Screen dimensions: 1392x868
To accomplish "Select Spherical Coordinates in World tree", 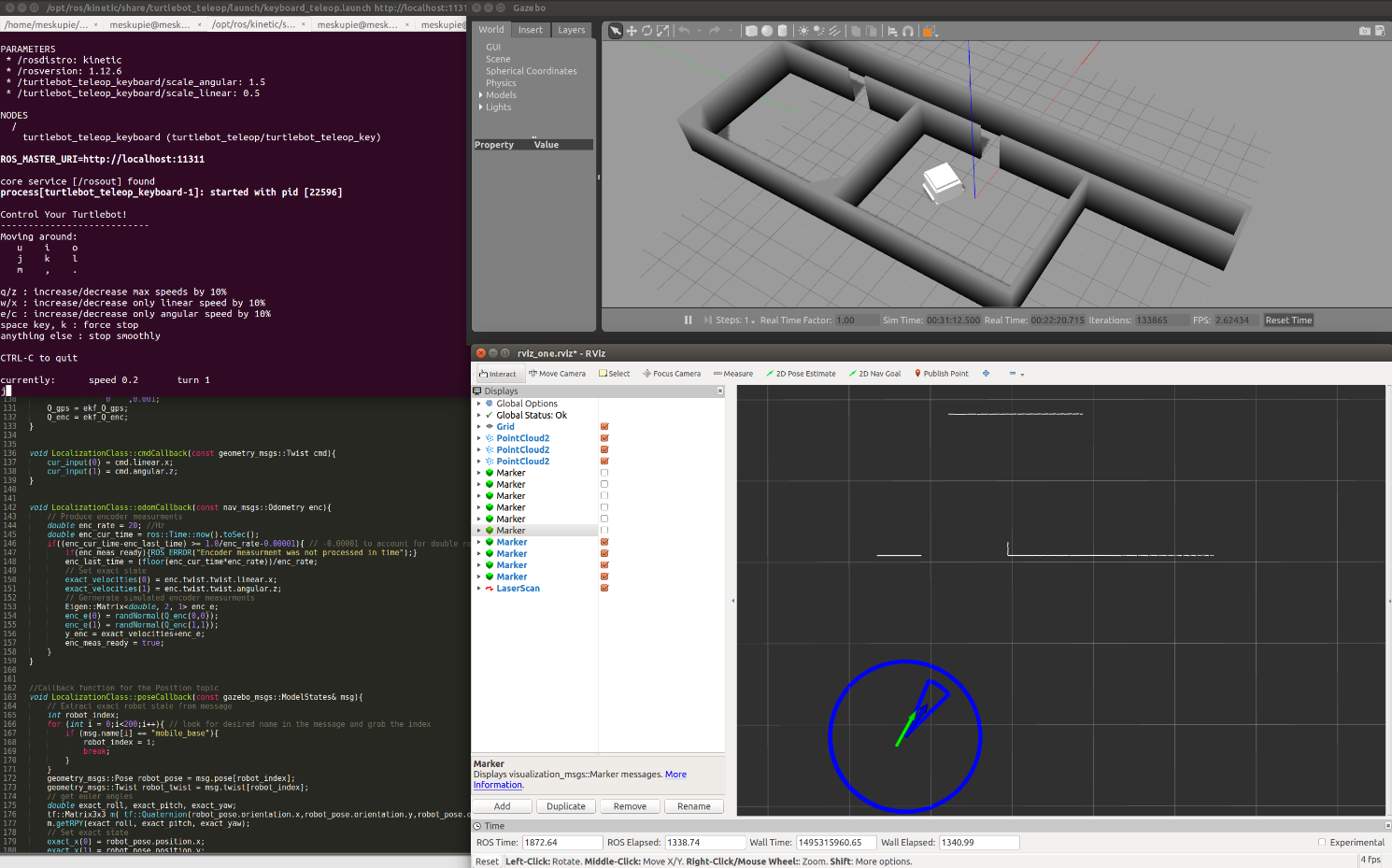I will [x=532, y=71].
